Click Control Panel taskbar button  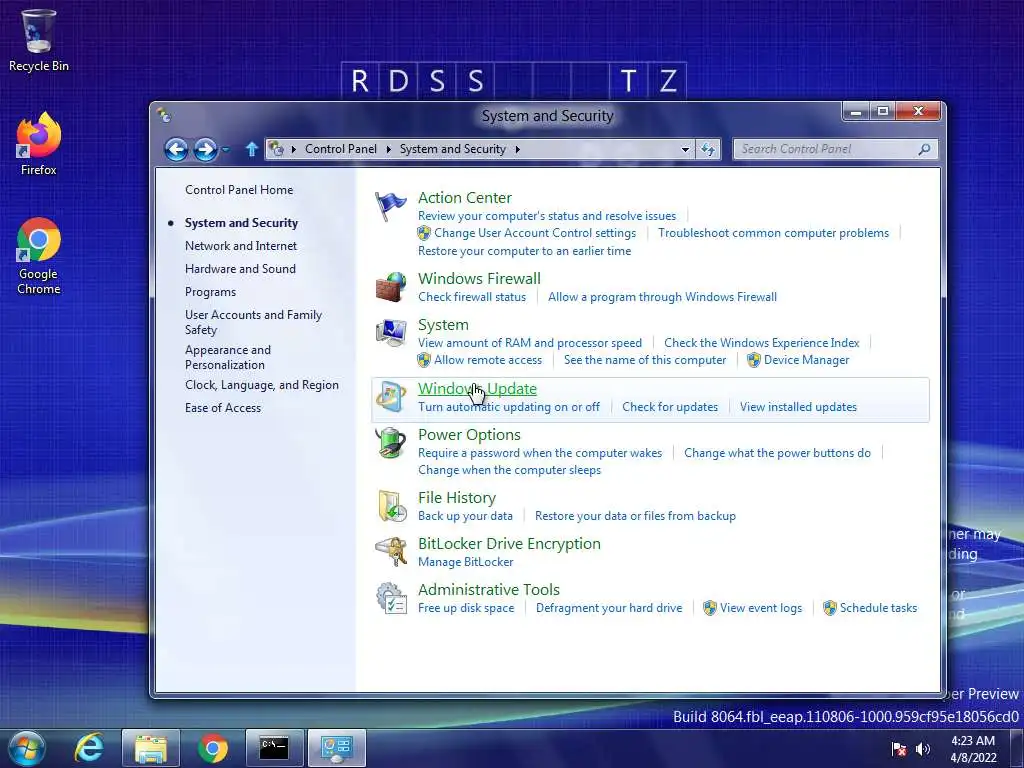pos(336,748)
